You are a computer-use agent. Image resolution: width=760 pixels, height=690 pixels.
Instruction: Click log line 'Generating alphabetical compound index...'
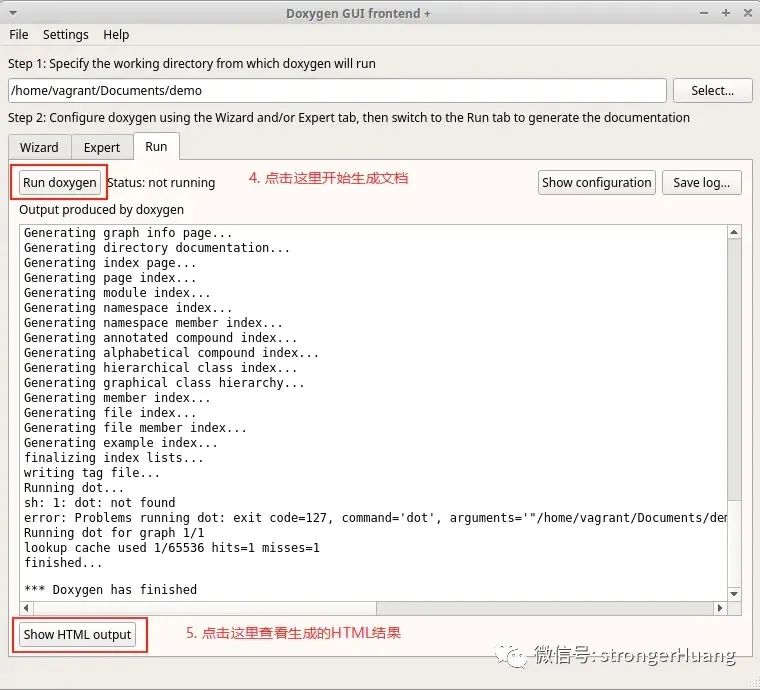tap(171, 353)
